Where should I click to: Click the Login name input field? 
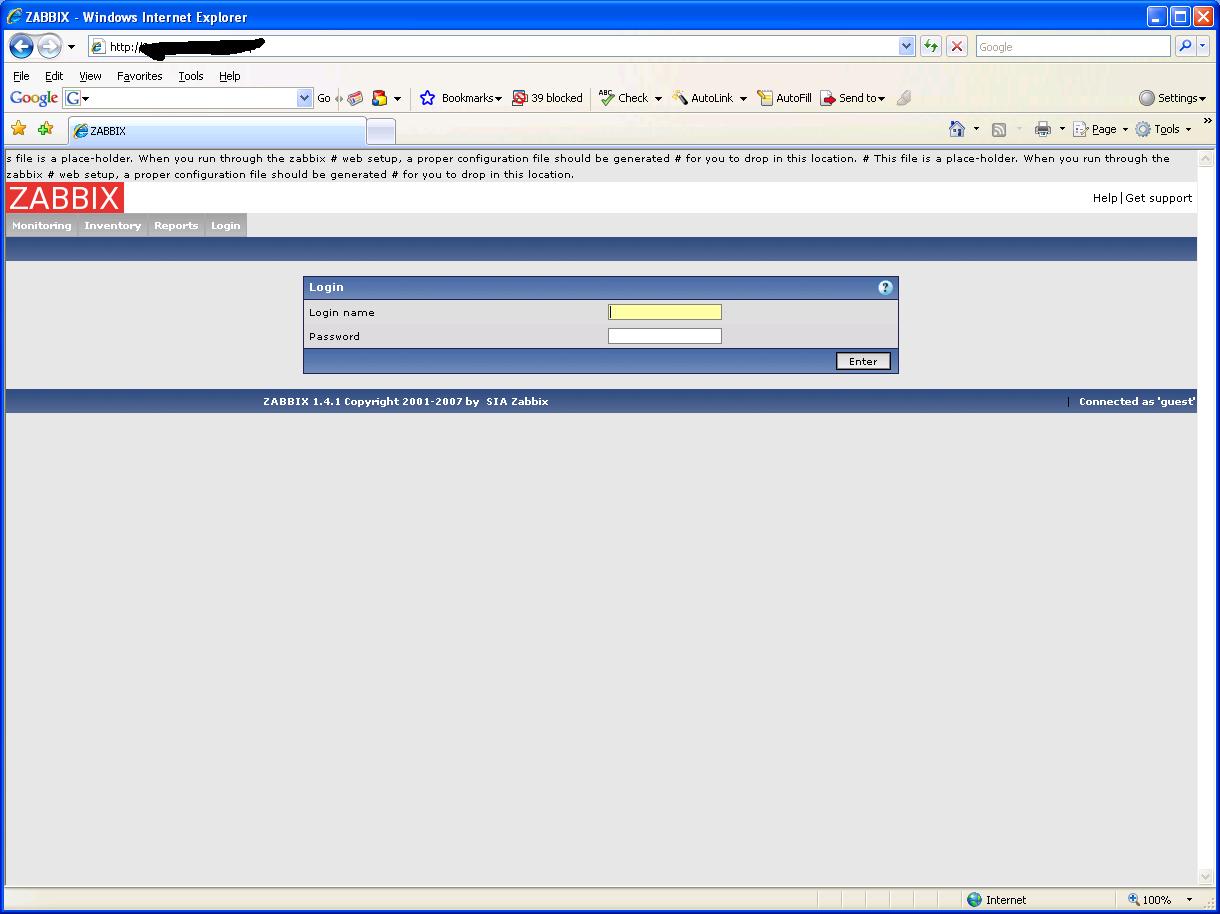click(665, 312)
